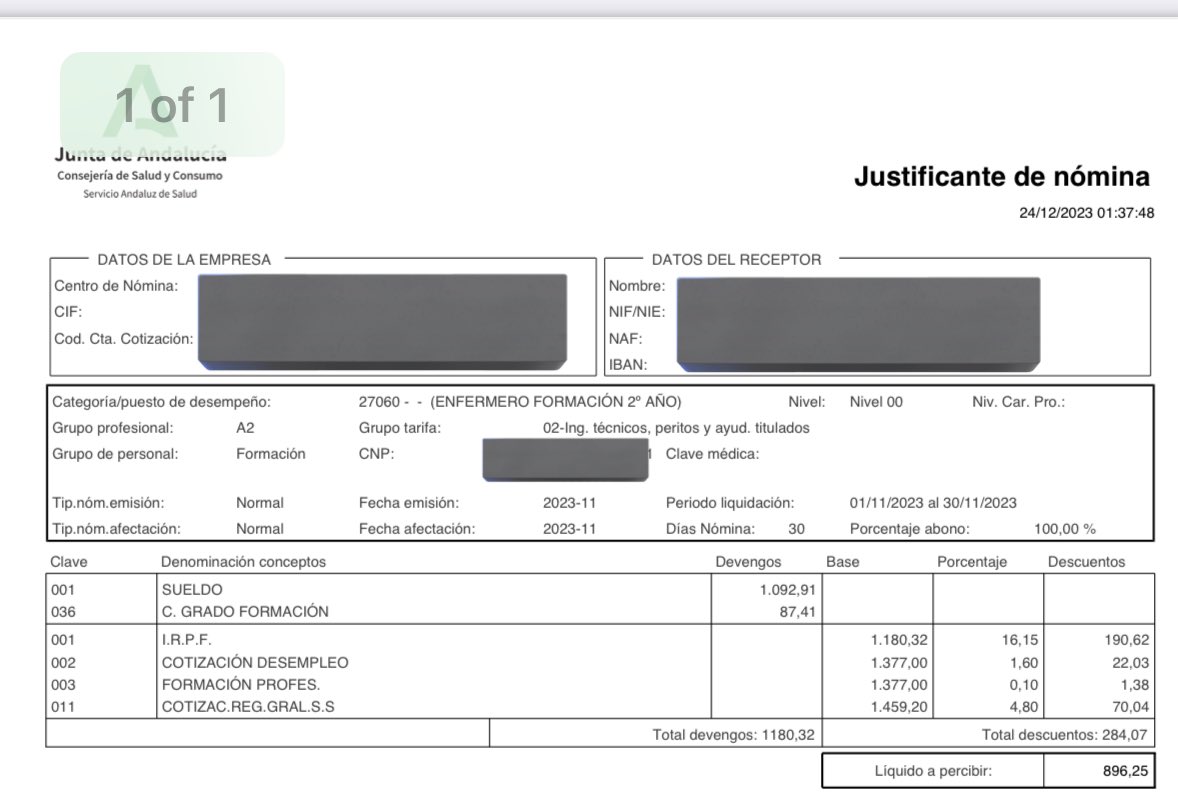Click the formación profes. discount "1,38"
The width and height of the screenshot is (1178, 798).
(1135, 685)
